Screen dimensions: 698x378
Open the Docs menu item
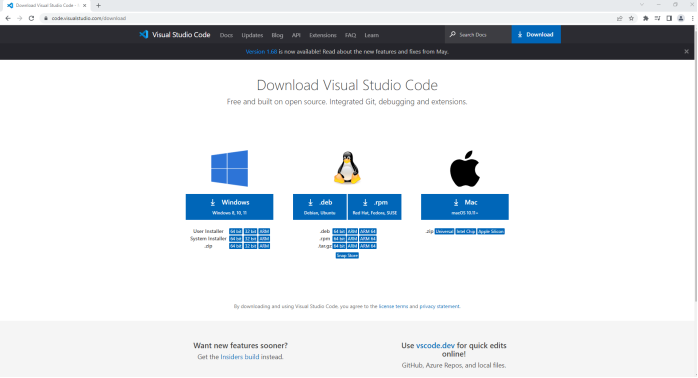coord(226,35)
